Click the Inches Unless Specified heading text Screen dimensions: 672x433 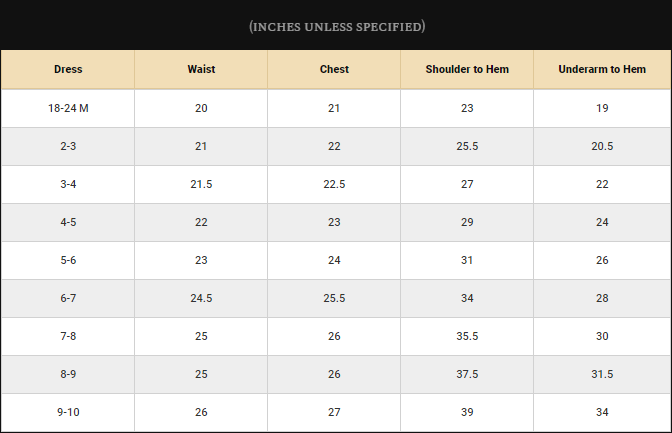(x=337, y=27)
